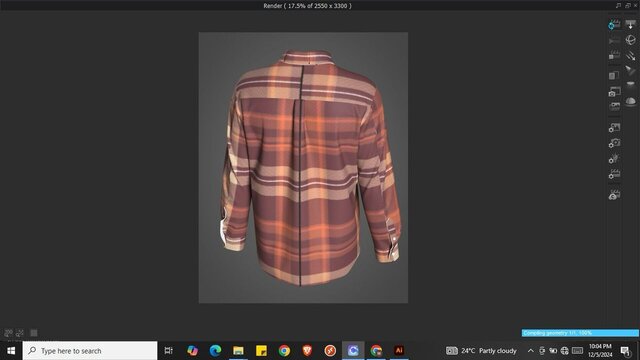This screenshot has width=640, height=360.
Task: Open render properties clapper gear icon
Action: [x=614, y=174]
